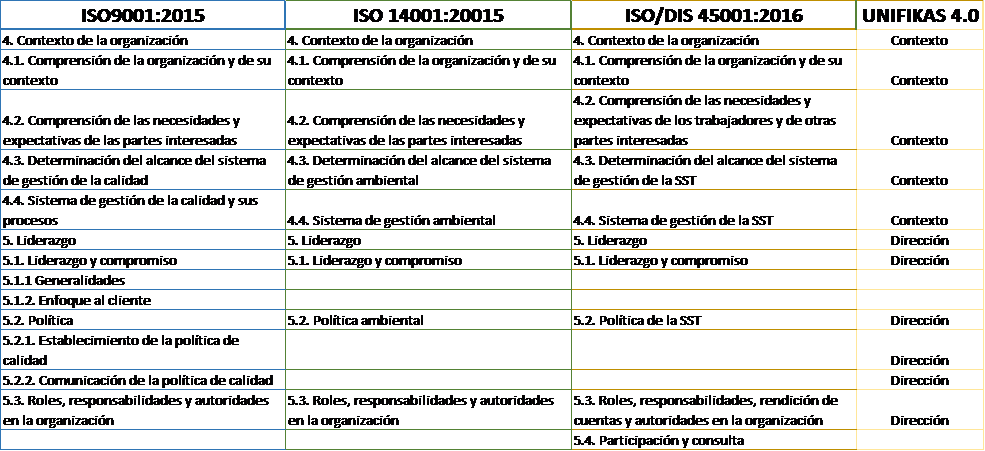The width and height of the screenshot is (985, 451).
Task: Select '4.1. Comprensión de la organización' in ISO/DIS 45001 column
Action: click(714, 70)
